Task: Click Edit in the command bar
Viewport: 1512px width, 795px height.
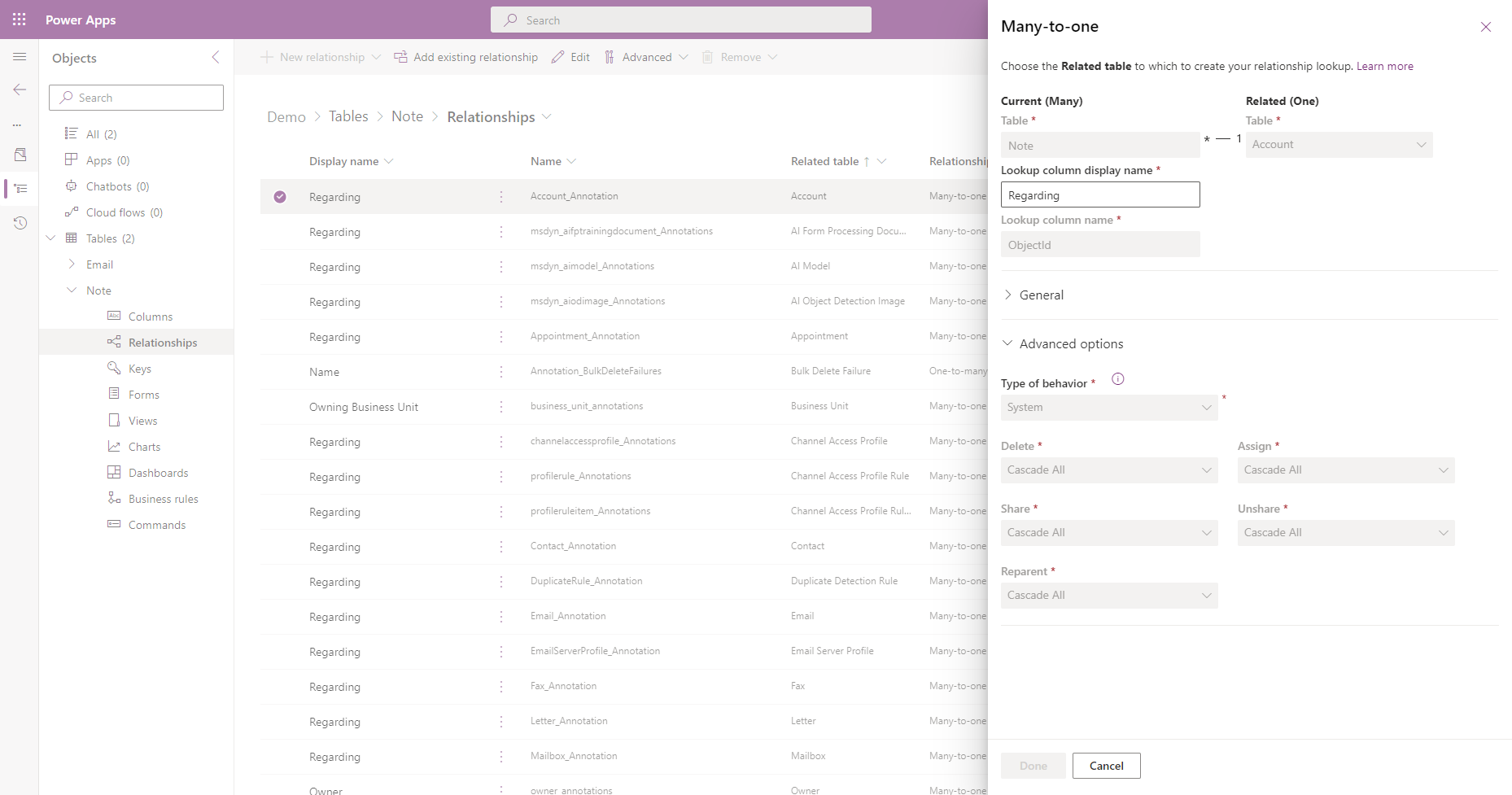Action: pyautogui.click(x=570, y=57)
